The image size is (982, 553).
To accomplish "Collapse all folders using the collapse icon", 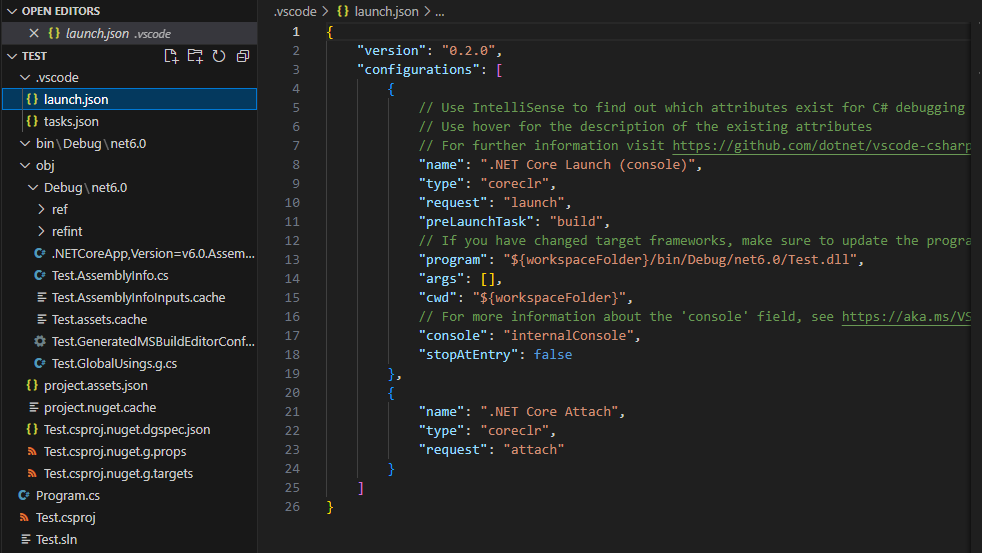I will [243, 56].
